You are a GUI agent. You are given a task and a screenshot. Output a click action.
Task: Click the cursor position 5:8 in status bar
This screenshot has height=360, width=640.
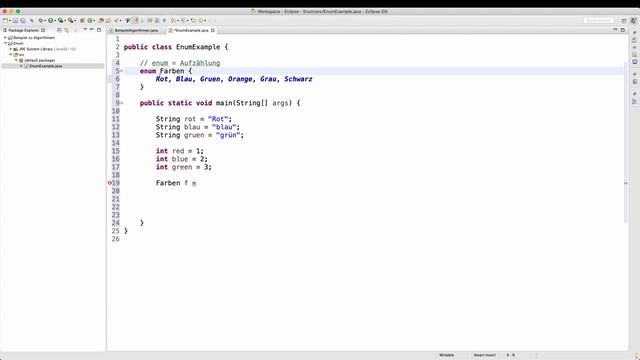coord(511,355)
